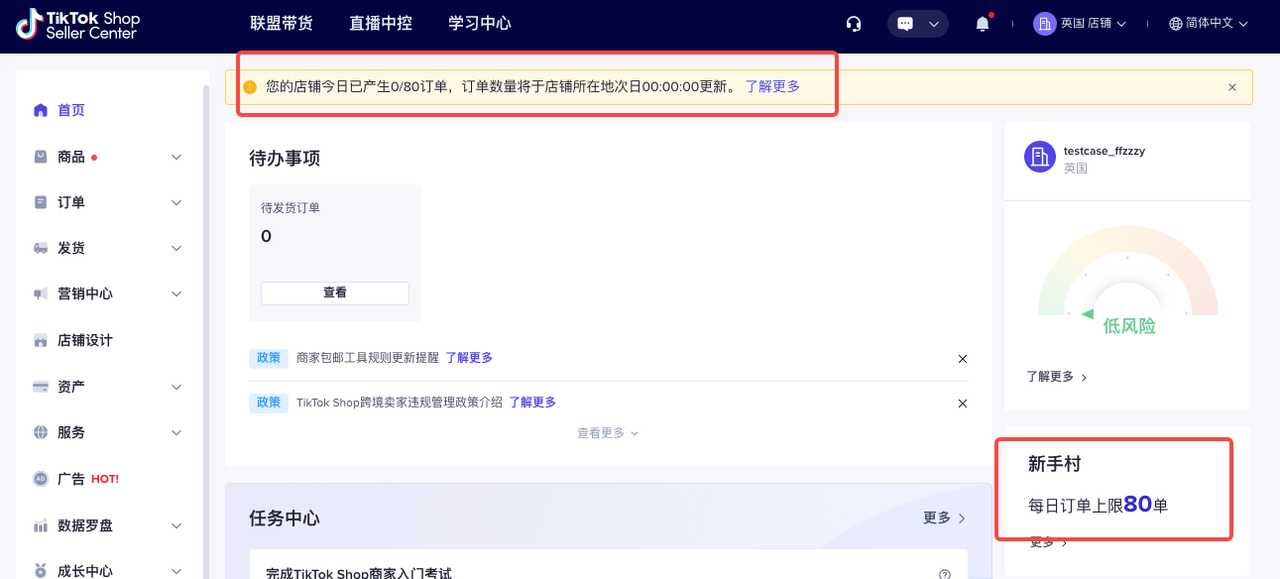
Task: Click the 广告 AD icon
Action: pyautogui.click(x=41, y=479)
